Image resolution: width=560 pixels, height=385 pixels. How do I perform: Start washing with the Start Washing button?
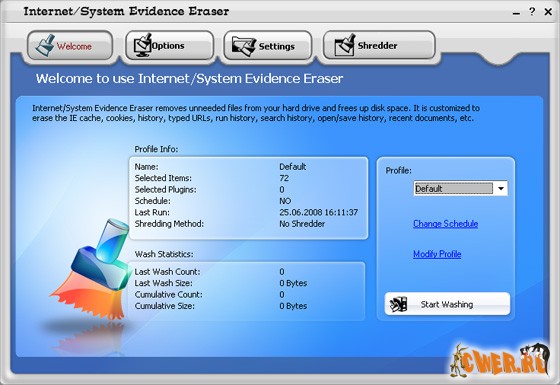[x=447, y=304]
